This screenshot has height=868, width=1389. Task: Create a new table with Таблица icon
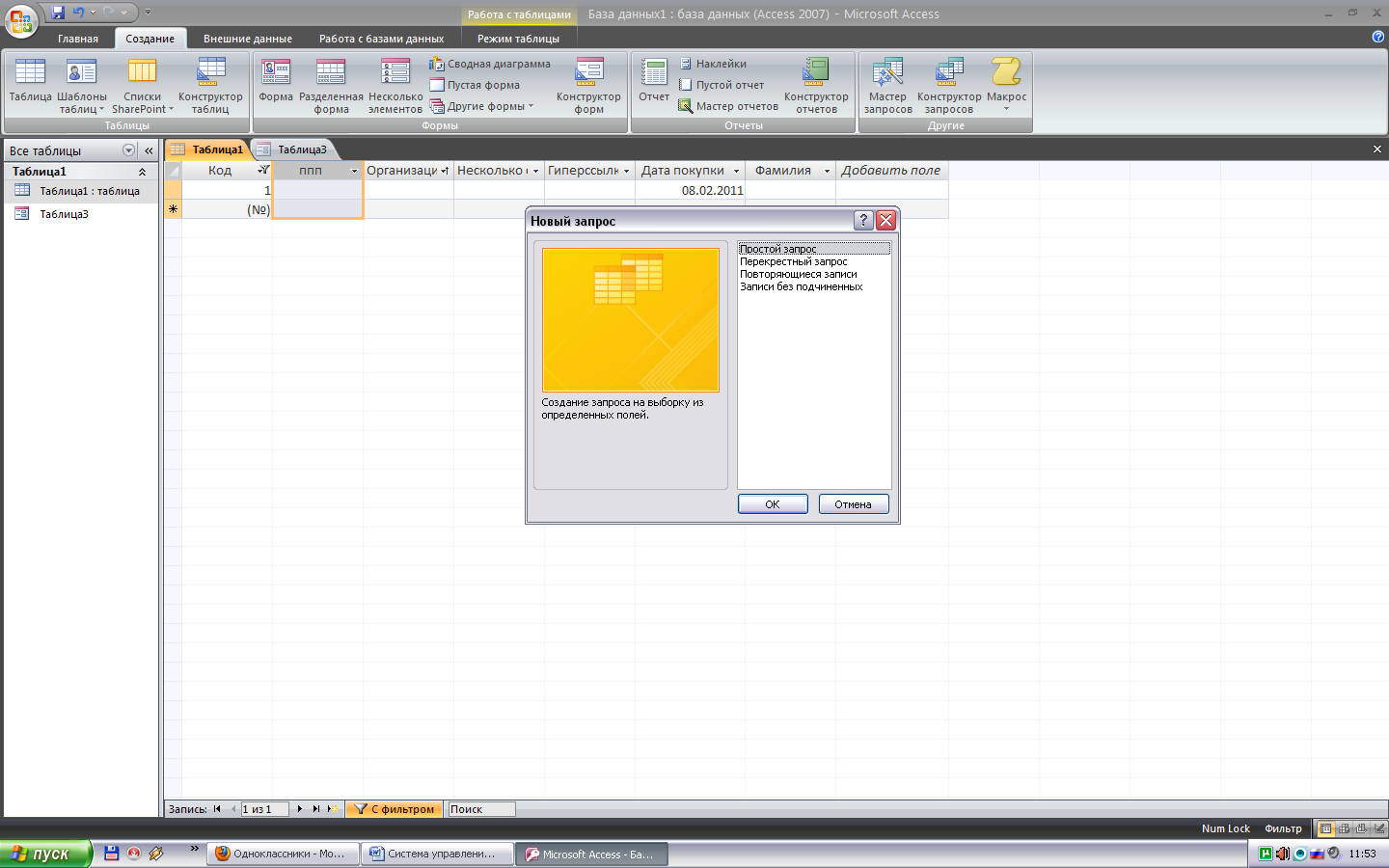[x=30, y=81]
